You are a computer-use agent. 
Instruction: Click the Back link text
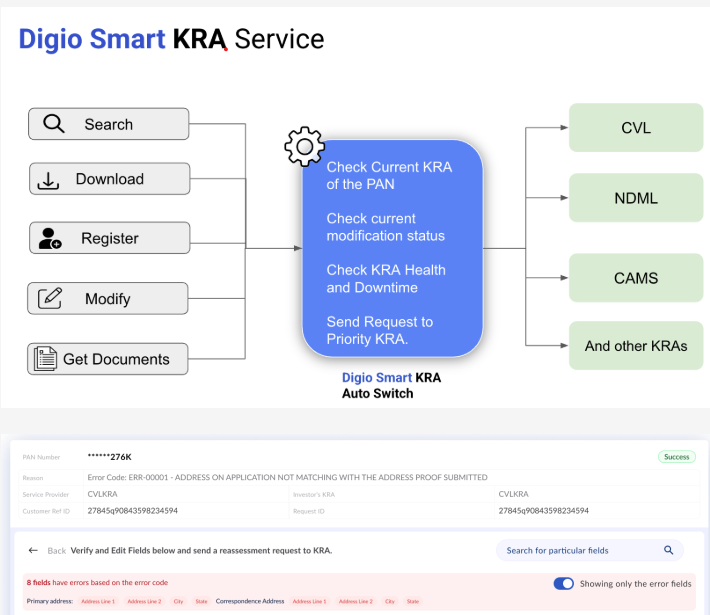click(x=57, y=551)
